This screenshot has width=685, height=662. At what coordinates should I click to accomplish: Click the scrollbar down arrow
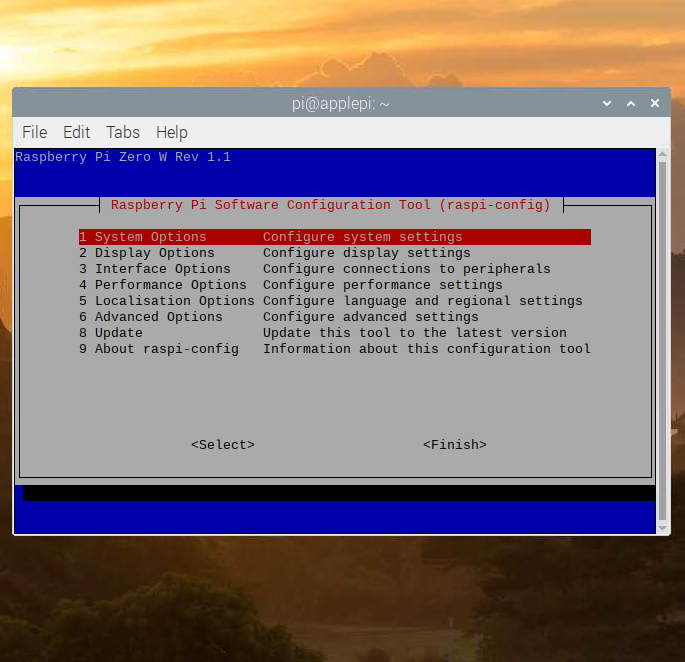point(662,529)
